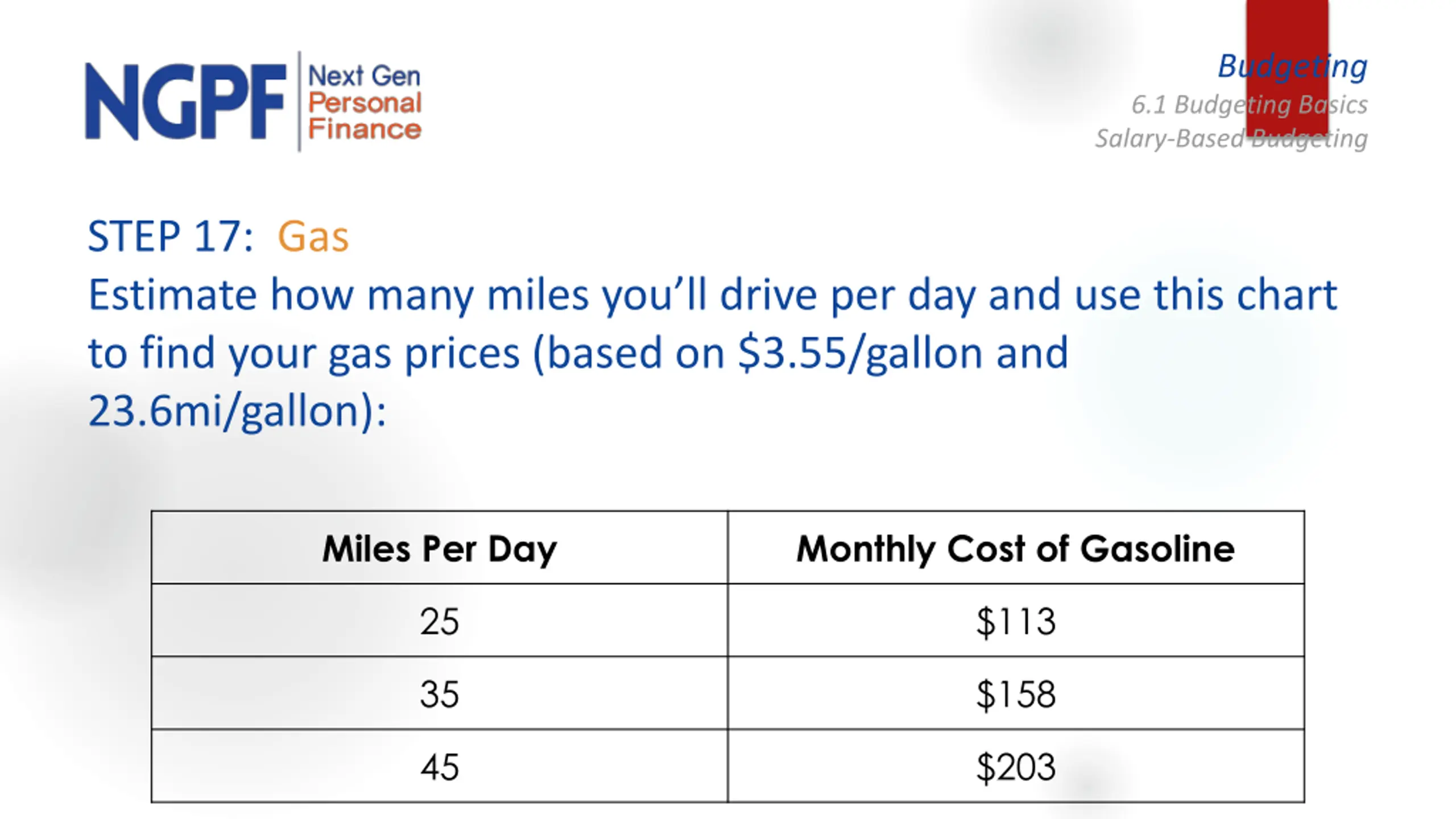The width and height of the screenshot is (1456, 819).
Task: Click the Salary-Based Budgeting subtitle
Action: [1231, 139]
